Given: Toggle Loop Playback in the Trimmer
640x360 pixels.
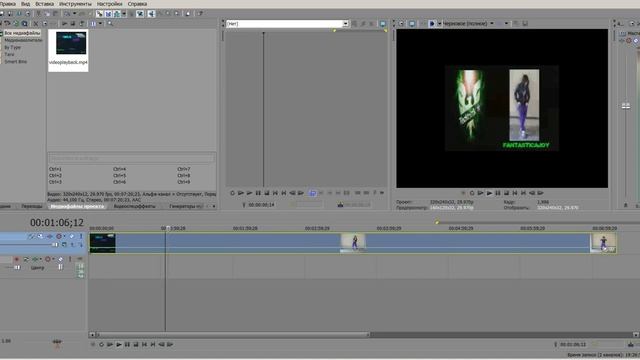Looking at the screenshot, I should (232, 193).
